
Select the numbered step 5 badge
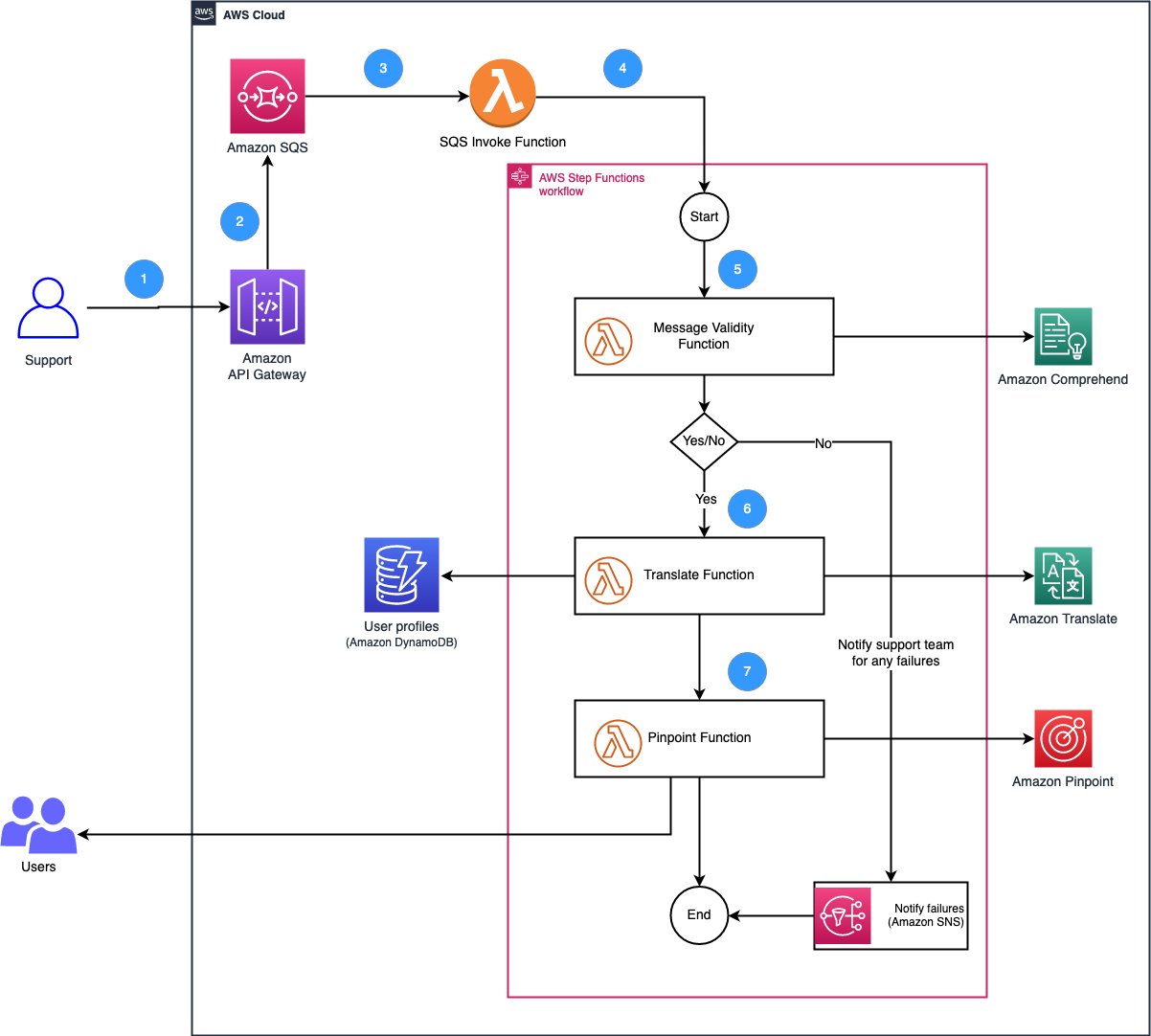[x=737, y=269]
